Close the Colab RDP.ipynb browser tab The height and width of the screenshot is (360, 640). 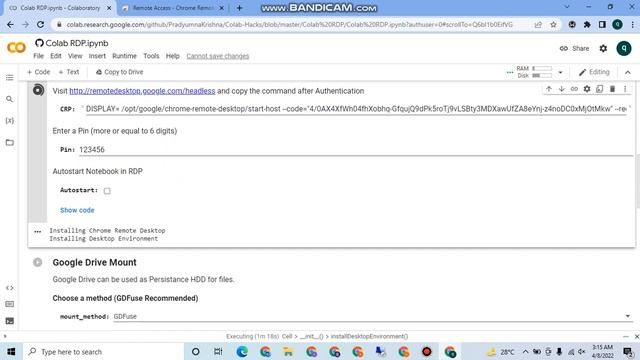(x=109, y=8)
